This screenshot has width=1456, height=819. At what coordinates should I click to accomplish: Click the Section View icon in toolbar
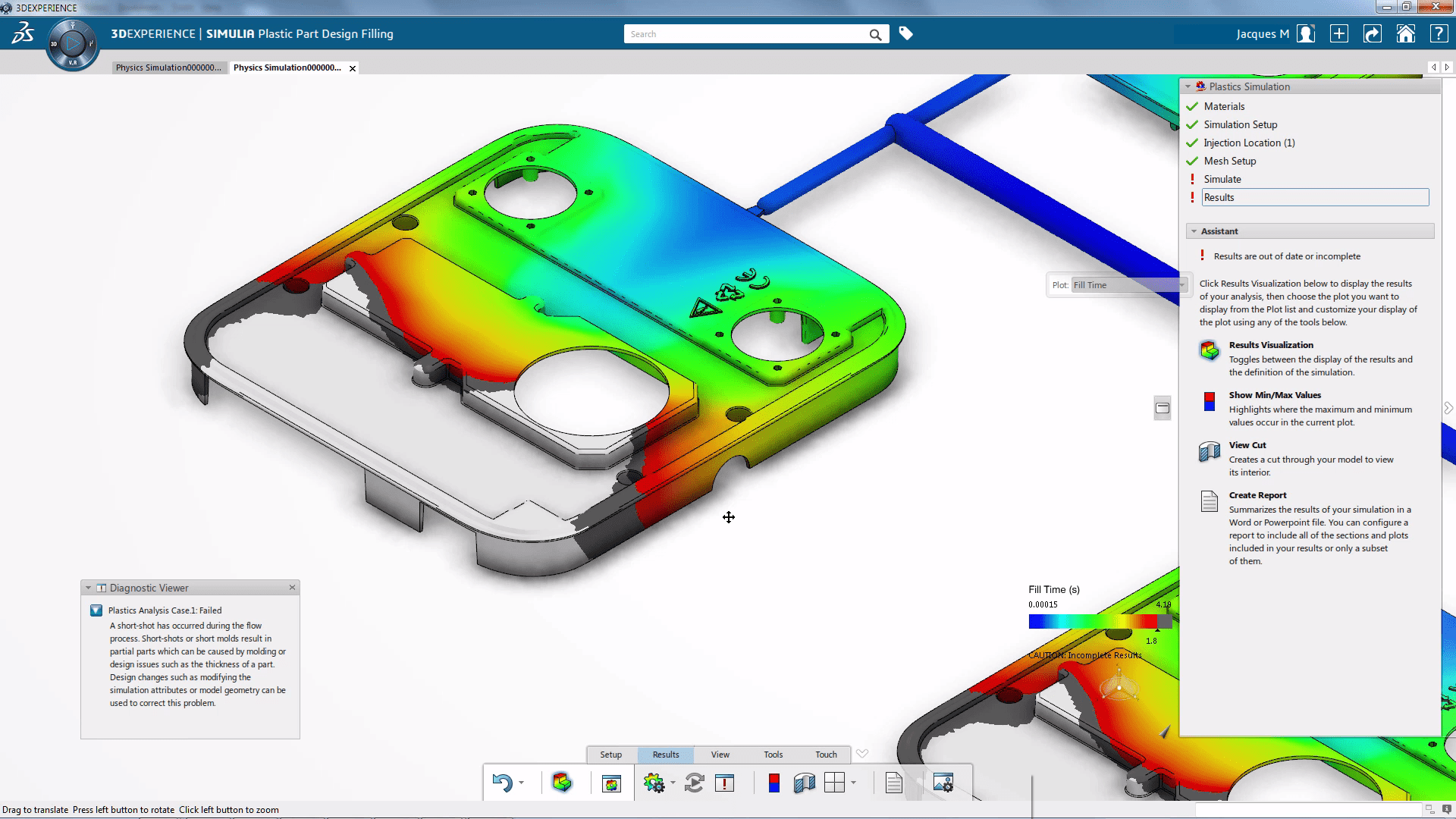point(804,783)
